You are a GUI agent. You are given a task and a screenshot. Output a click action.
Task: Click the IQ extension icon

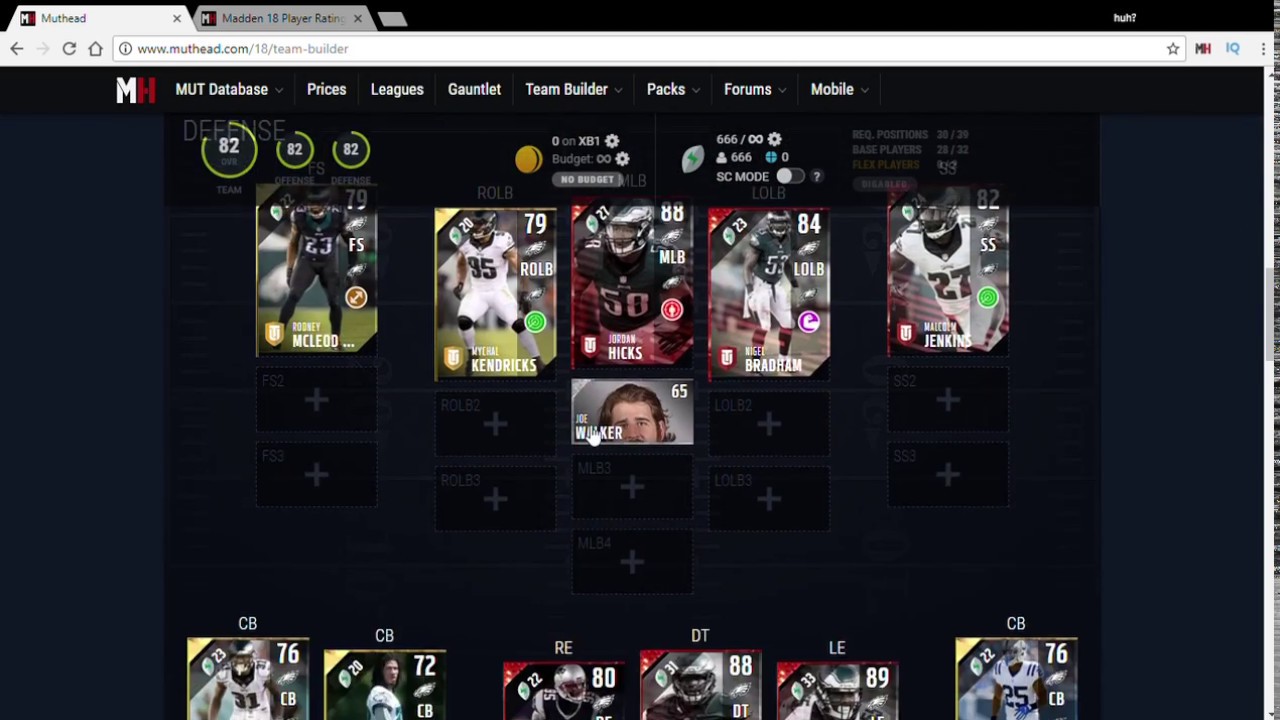[1233, 48]
